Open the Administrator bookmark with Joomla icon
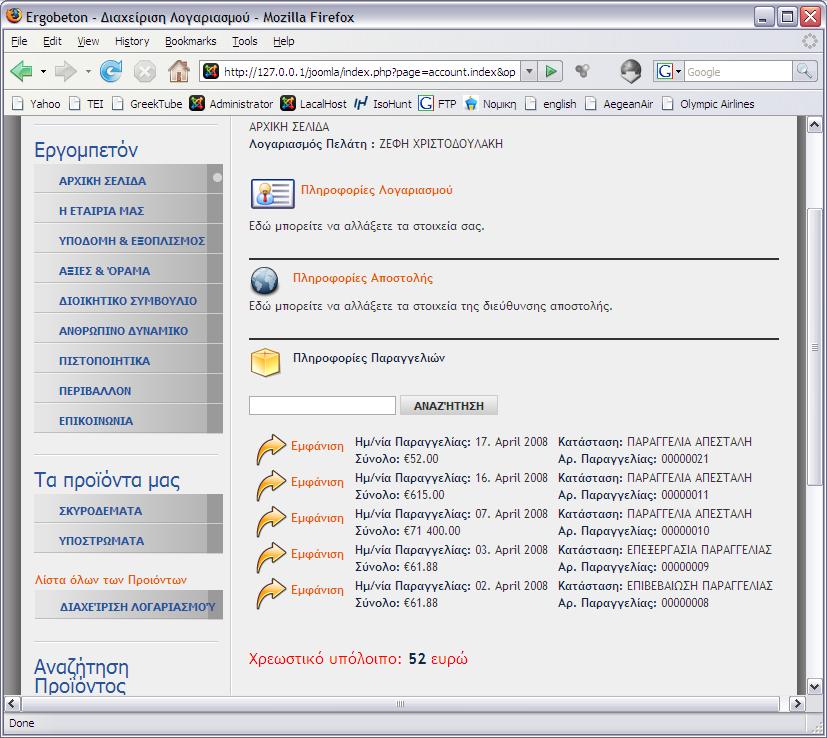Screen dimensions: 827x738 coord(232,103)
